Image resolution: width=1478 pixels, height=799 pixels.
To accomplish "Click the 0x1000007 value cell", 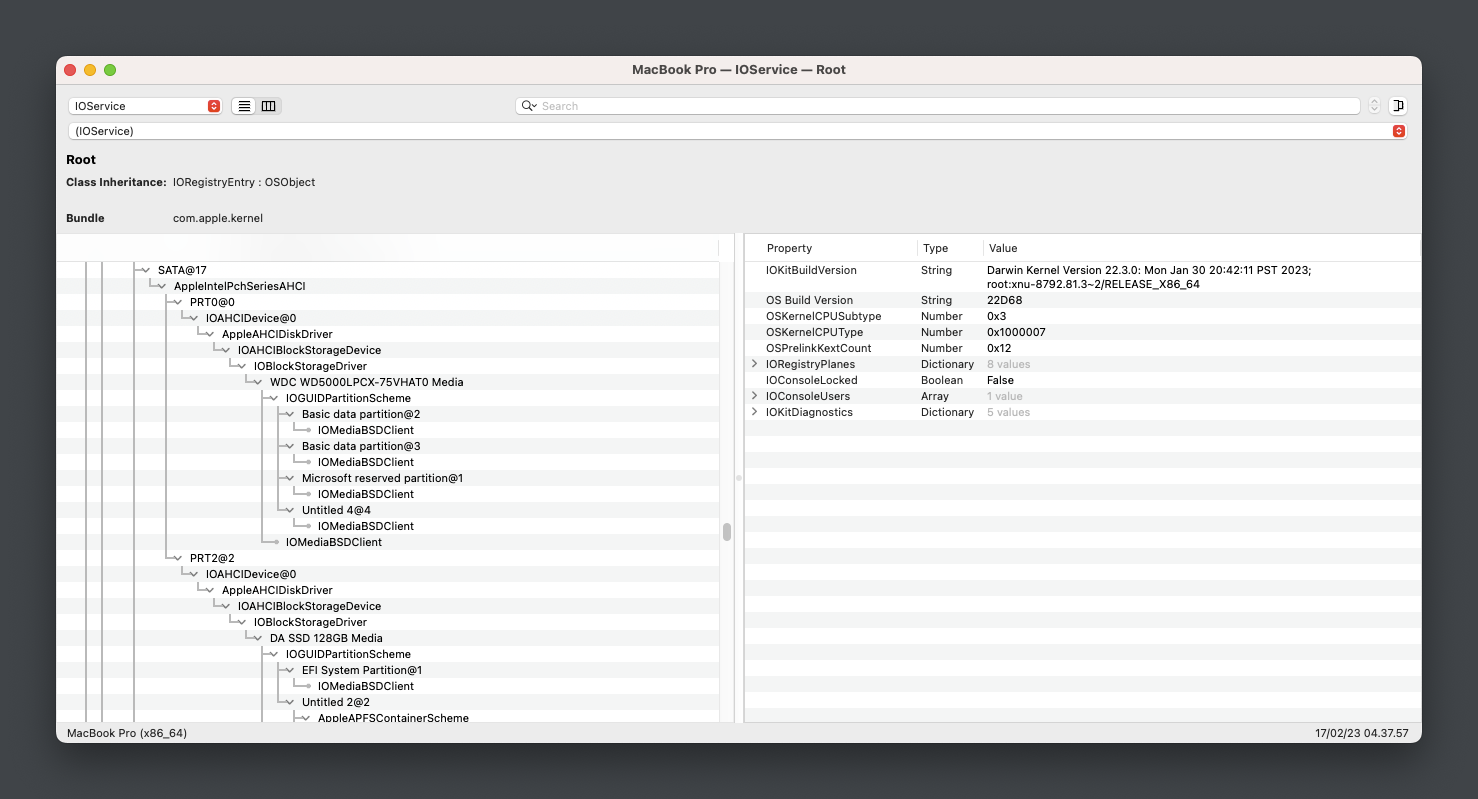I will point(1016,332).
